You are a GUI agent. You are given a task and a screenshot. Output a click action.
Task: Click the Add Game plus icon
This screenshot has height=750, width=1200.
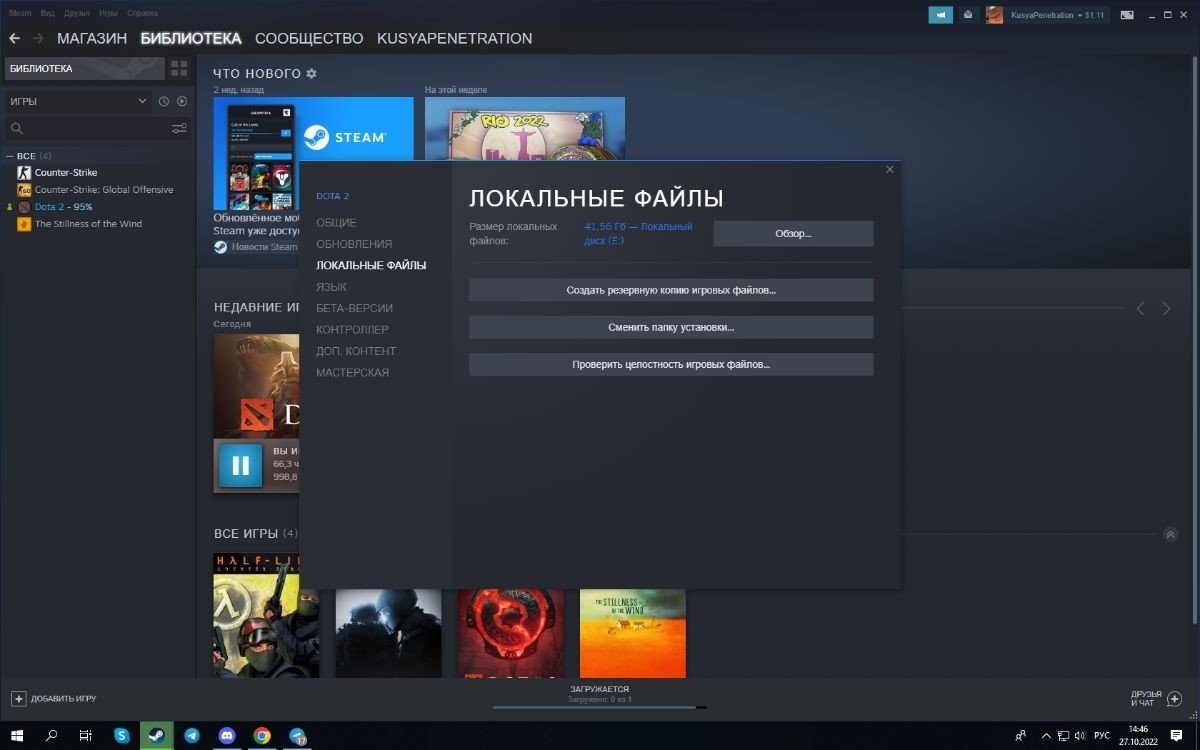coord(18,698)
